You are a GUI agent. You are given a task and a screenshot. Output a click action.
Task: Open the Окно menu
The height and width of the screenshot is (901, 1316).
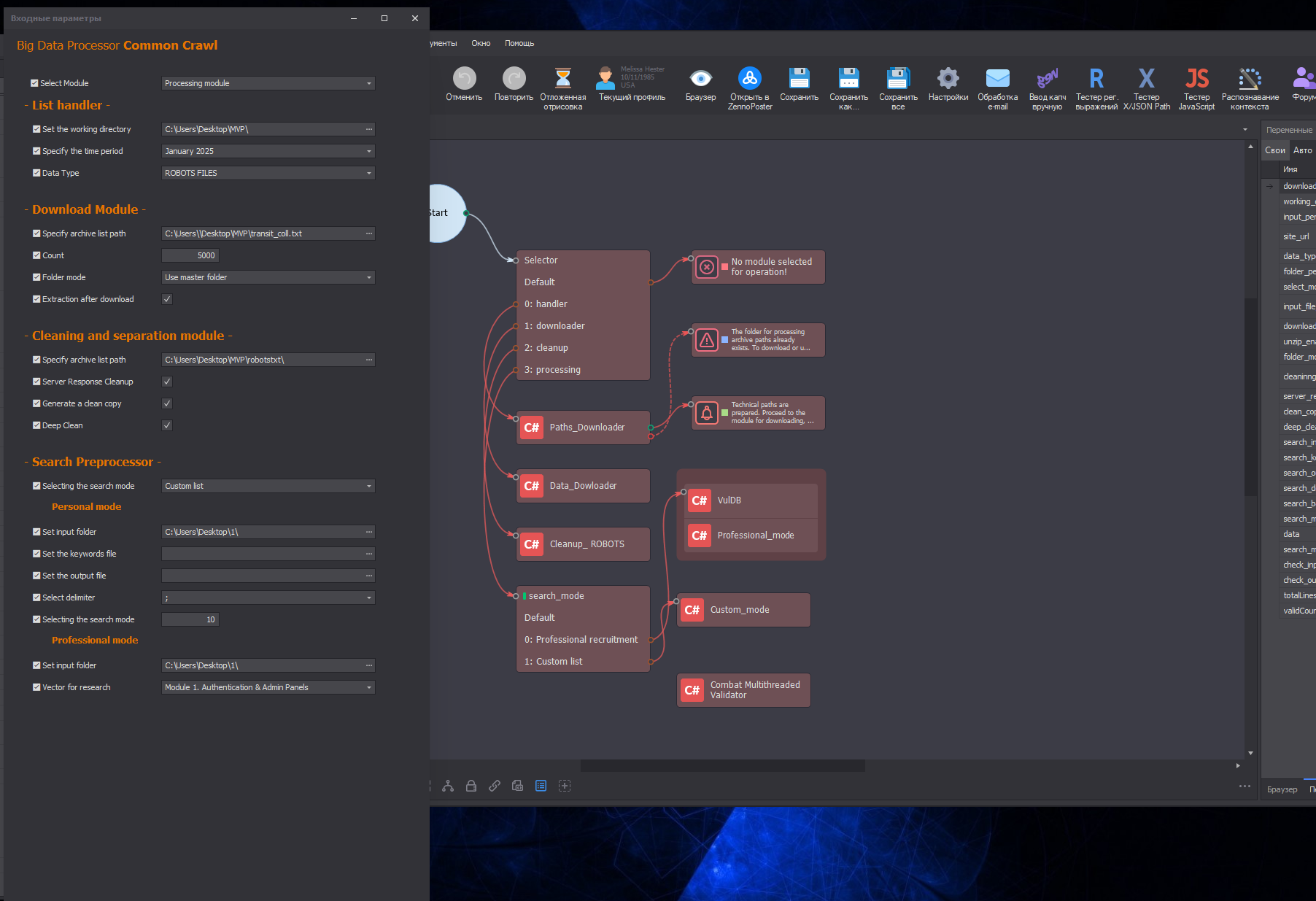pos(481,43)
